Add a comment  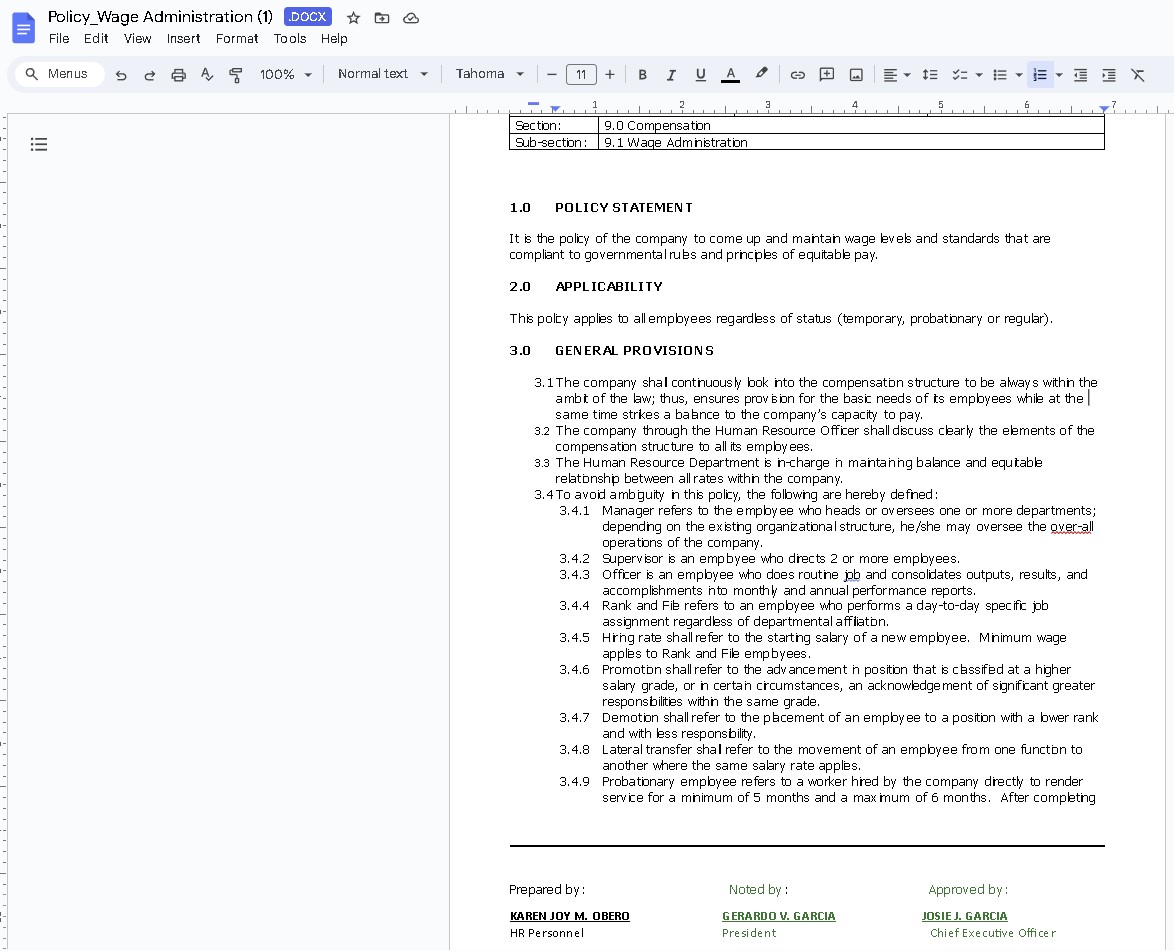coord(827,75)
